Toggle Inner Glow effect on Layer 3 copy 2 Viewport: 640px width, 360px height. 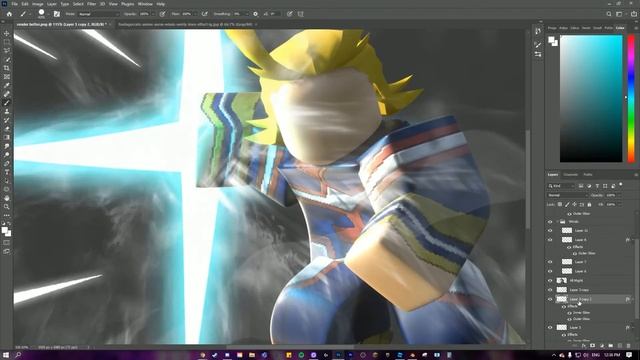(569, 313)
